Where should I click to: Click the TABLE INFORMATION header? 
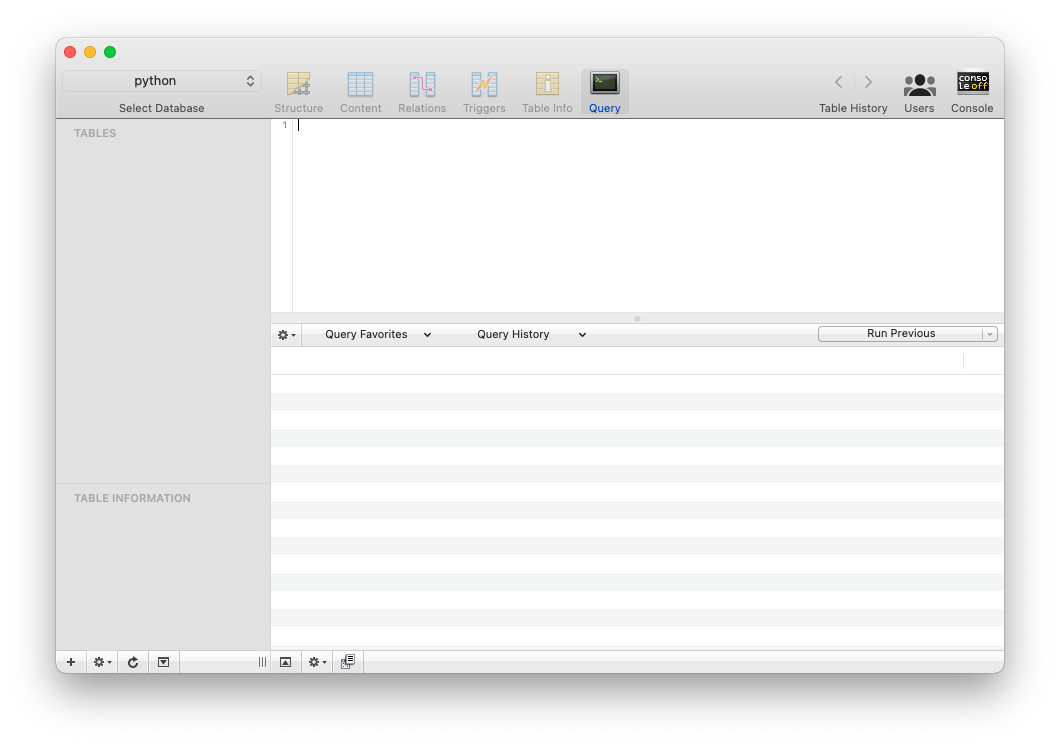click(x=132, y=498)
